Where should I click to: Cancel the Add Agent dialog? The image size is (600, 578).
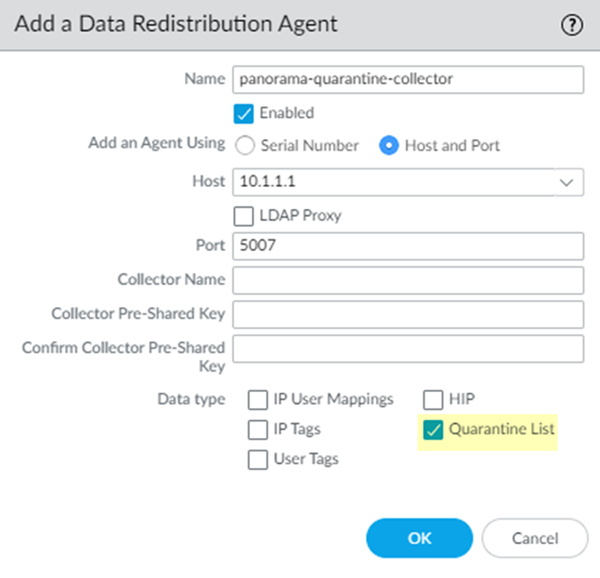point(534,538)
